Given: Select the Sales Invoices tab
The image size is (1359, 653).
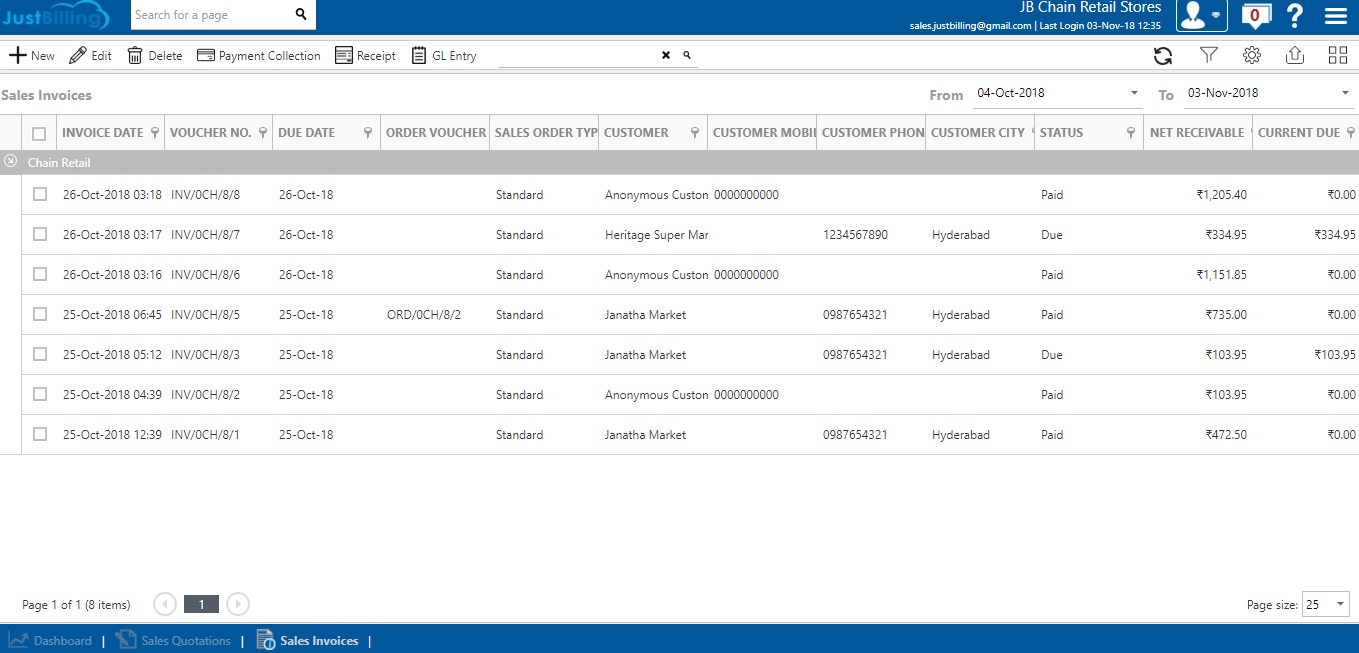Looking at the screenshot, I should [x=308, y=641].
